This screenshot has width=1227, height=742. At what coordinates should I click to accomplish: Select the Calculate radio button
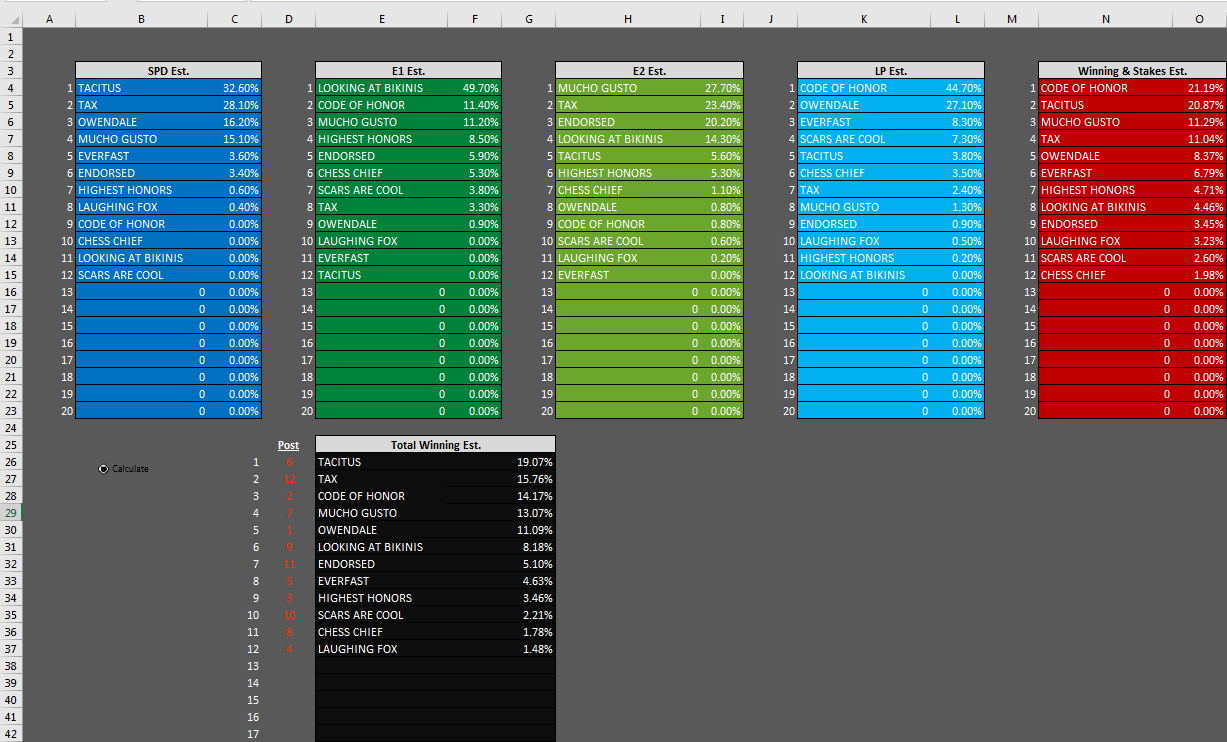pos(105,469)
